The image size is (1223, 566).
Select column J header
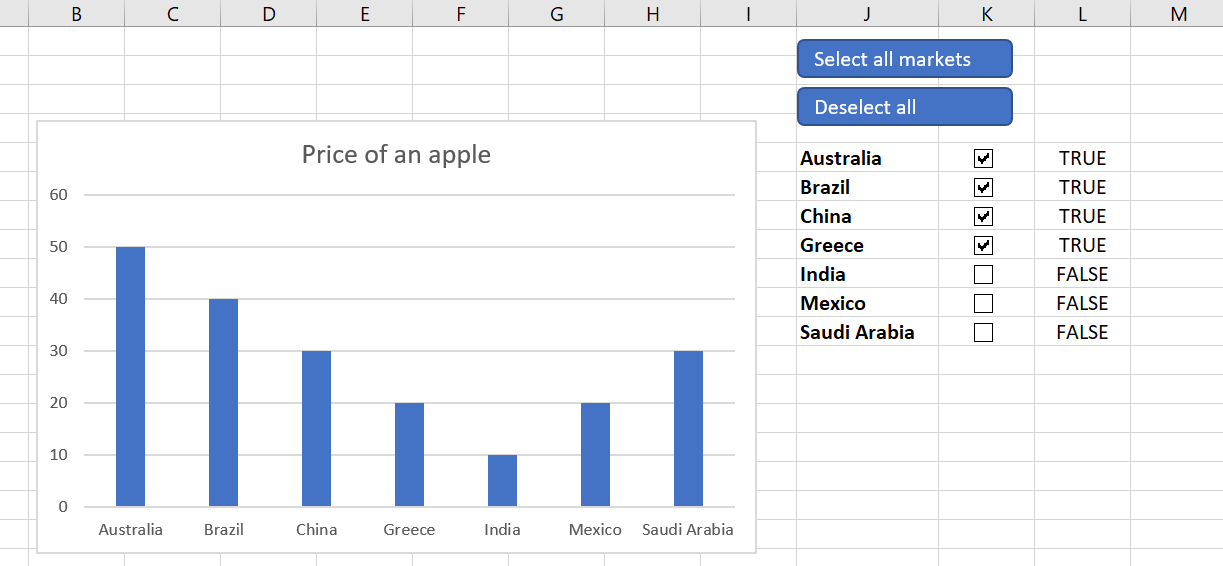click(866, 13)
